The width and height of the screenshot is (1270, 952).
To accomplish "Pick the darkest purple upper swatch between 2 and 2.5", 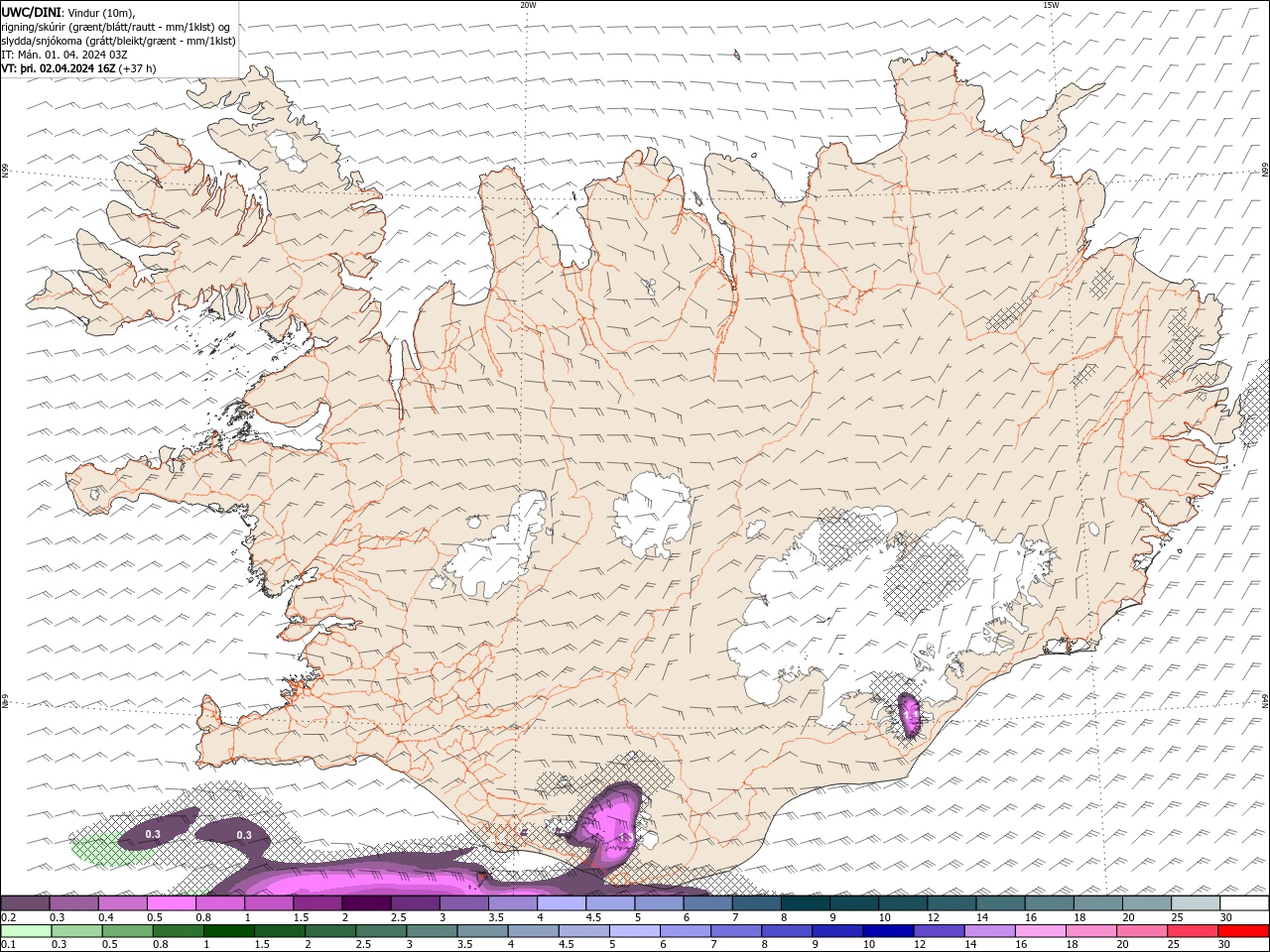I will [366, 903].
